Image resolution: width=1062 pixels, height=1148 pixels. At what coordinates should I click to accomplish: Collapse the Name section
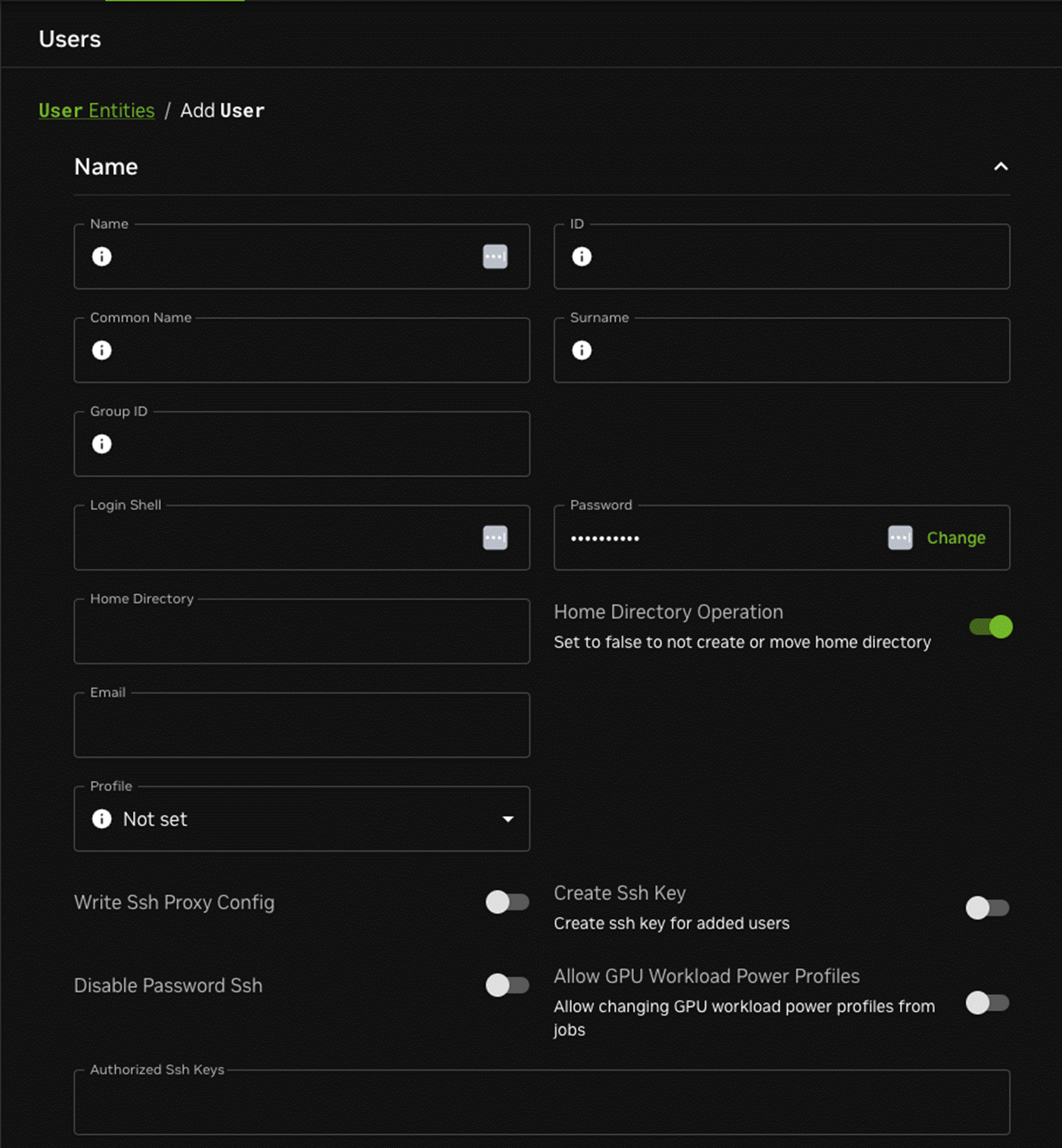[x=1001, y=166]
